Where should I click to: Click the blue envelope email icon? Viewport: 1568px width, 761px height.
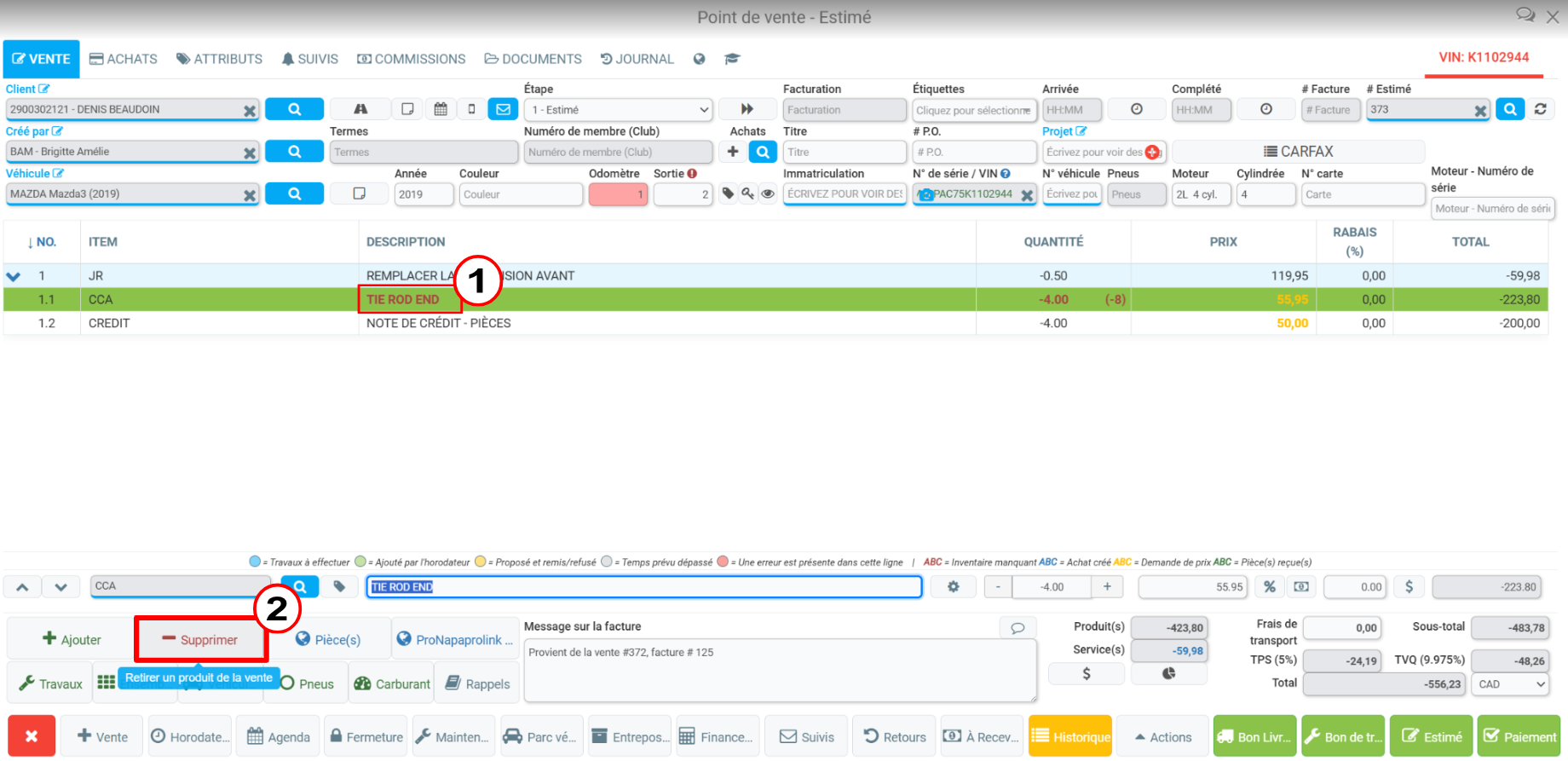coord(503,109)
